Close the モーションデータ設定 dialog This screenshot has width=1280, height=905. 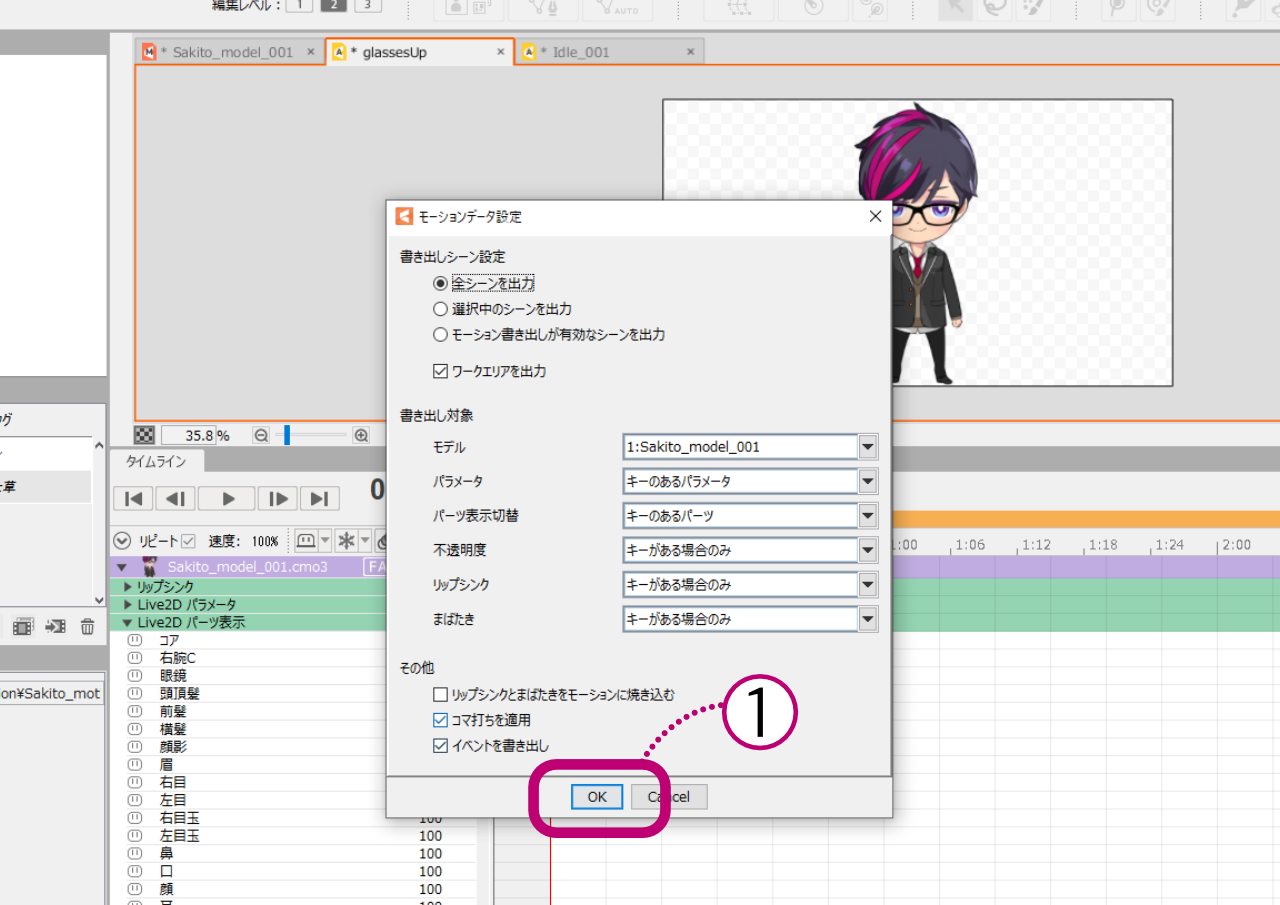875,216
